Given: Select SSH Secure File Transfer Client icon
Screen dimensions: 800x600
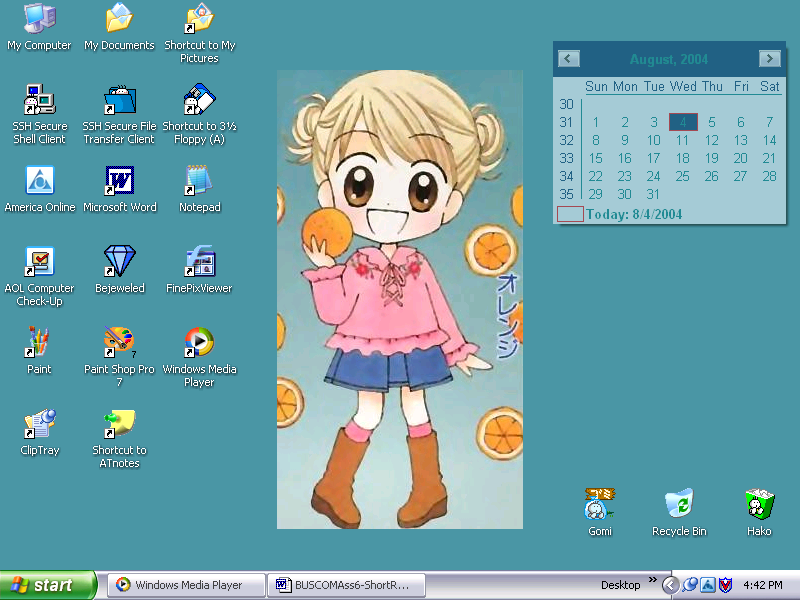Looking at the screenshot, I should pos(119,99).
